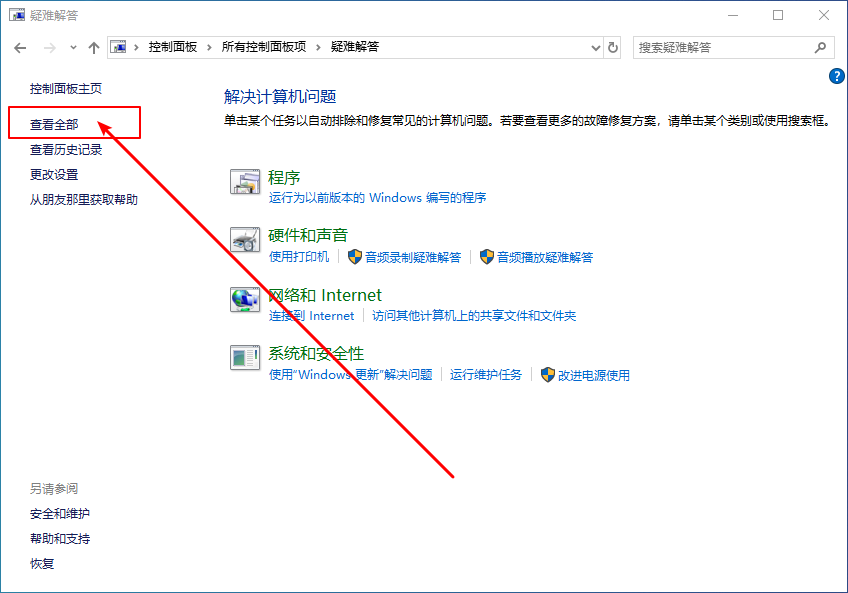
Task: Click the Programs category icon
Action: tap(245, 182)
